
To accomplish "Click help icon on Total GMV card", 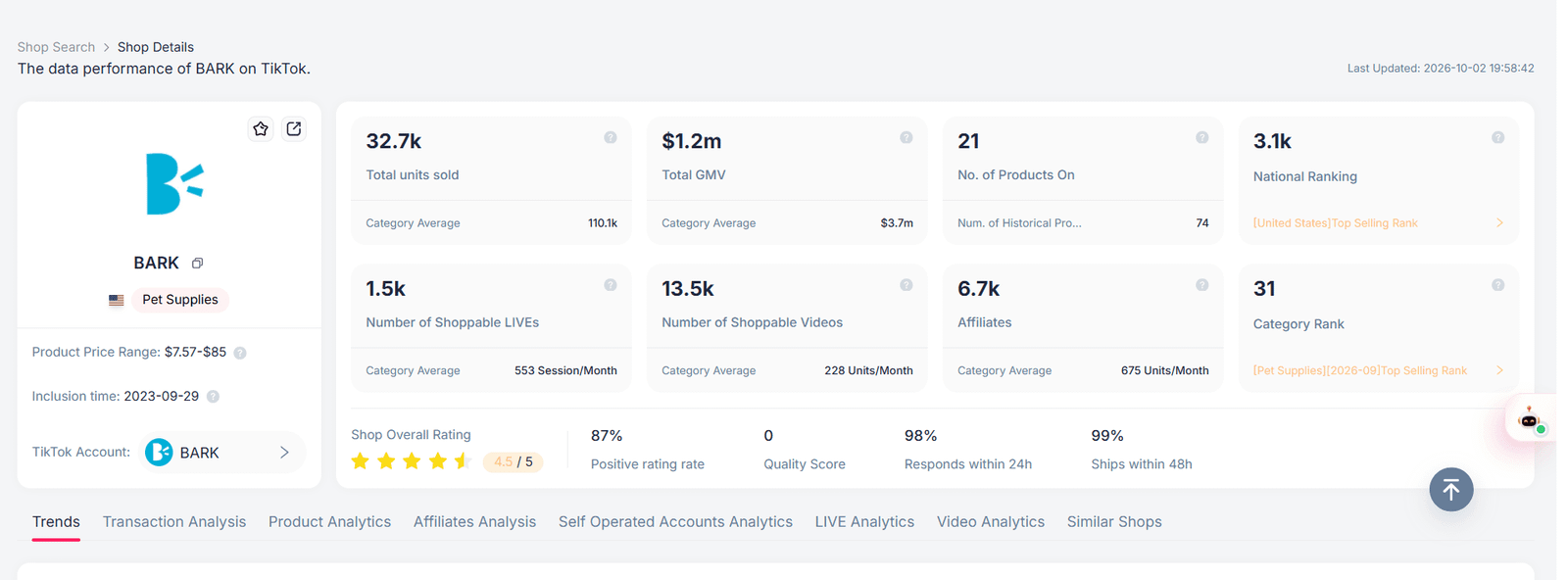I will click(x=906, y=138).
